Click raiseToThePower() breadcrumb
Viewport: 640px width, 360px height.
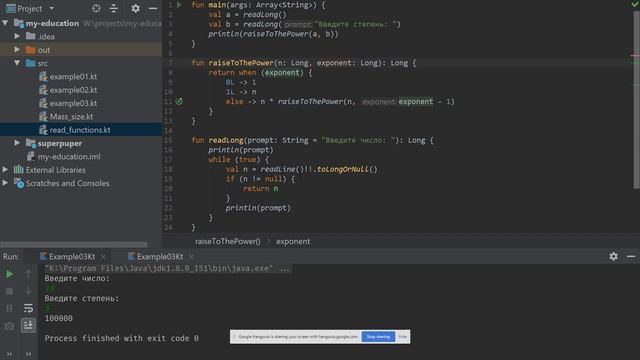227,241
